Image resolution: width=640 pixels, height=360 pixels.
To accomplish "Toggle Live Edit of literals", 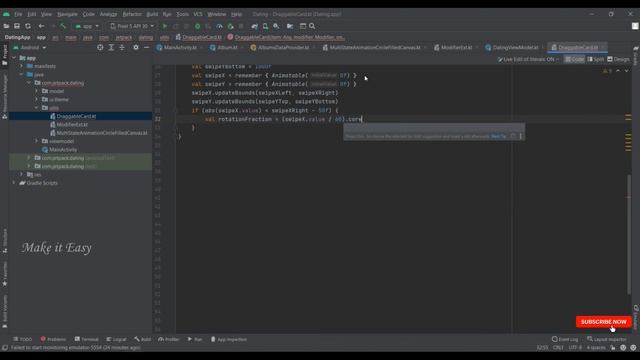I will pos(528,59).
